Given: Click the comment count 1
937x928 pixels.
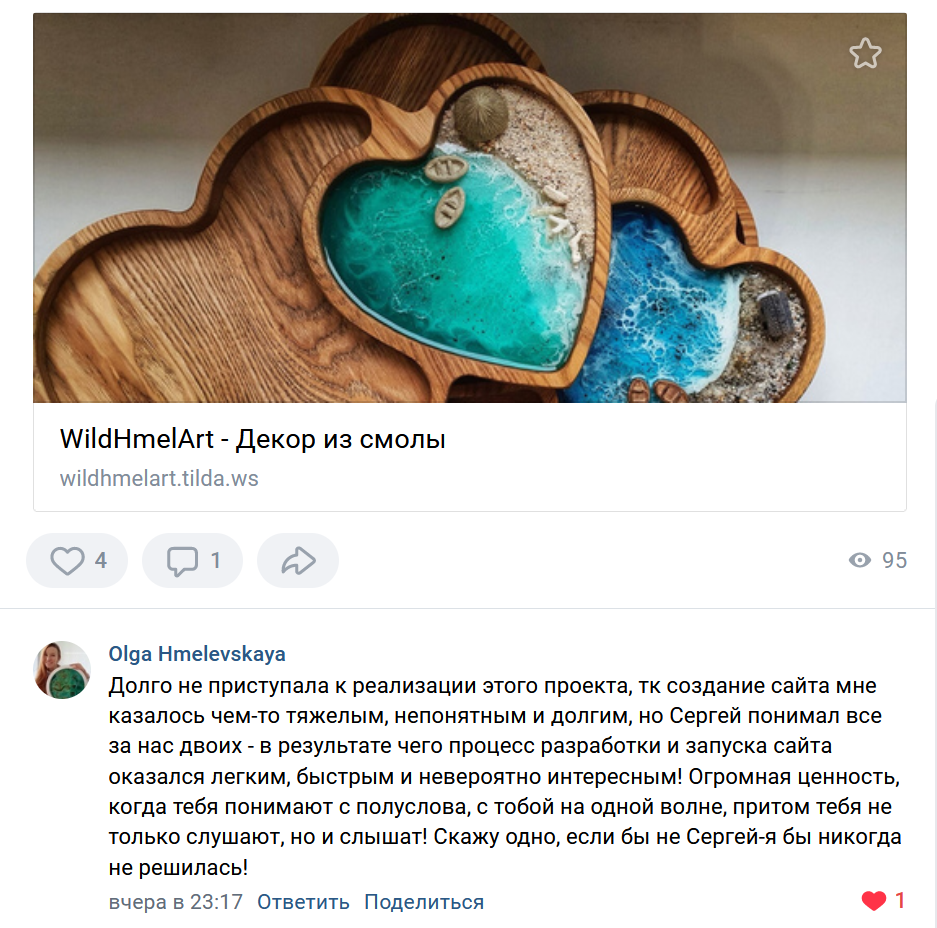Looking at the screenshot, I should tap(216, 561).
